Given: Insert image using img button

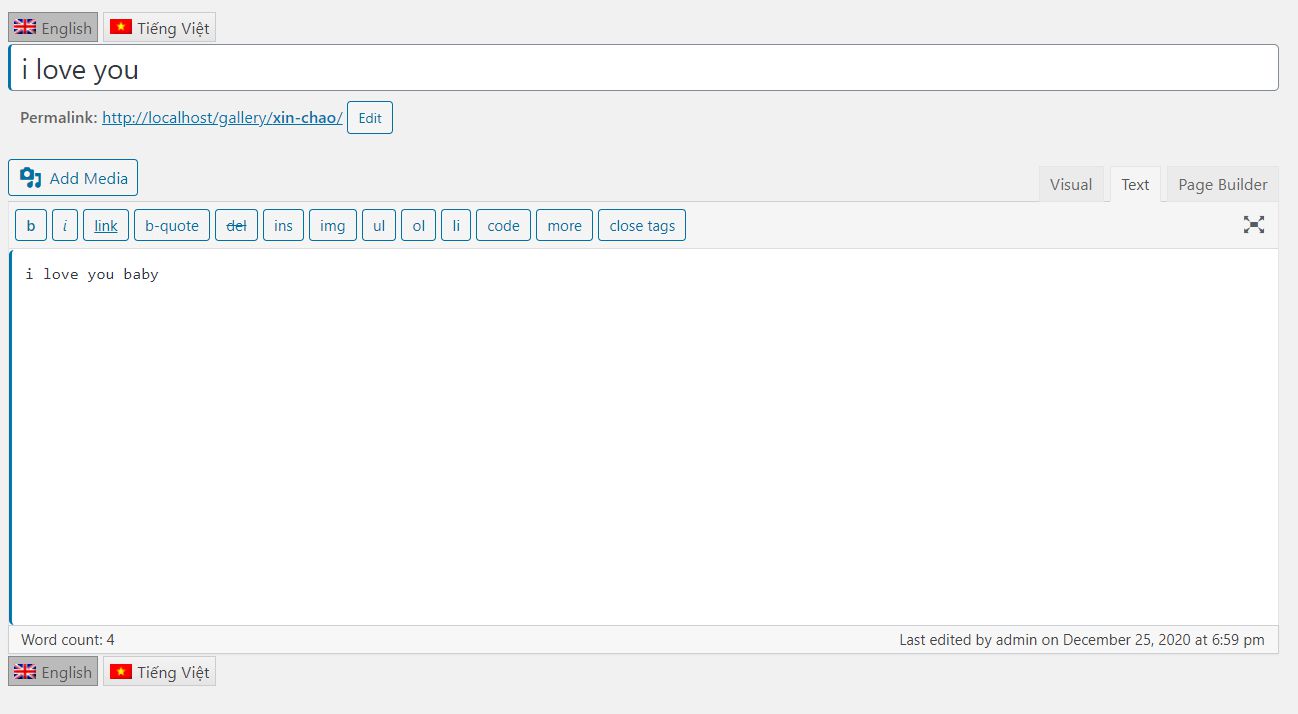Looking at the screenshot, I should (x=332, y=226).
